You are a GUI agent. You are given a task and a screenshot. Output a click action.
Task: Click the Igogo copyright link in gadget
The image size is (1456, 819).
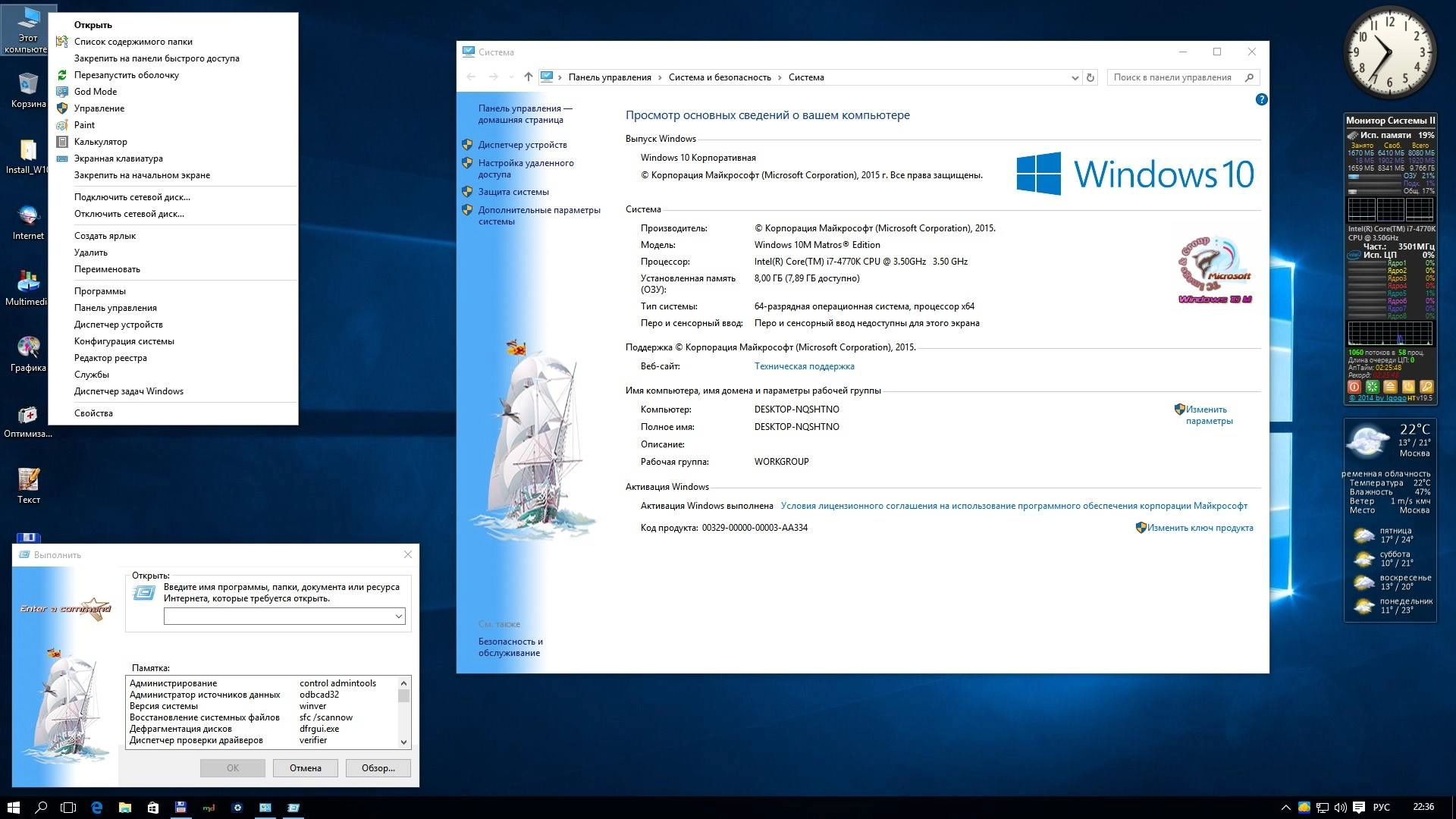click(1378, 398)
